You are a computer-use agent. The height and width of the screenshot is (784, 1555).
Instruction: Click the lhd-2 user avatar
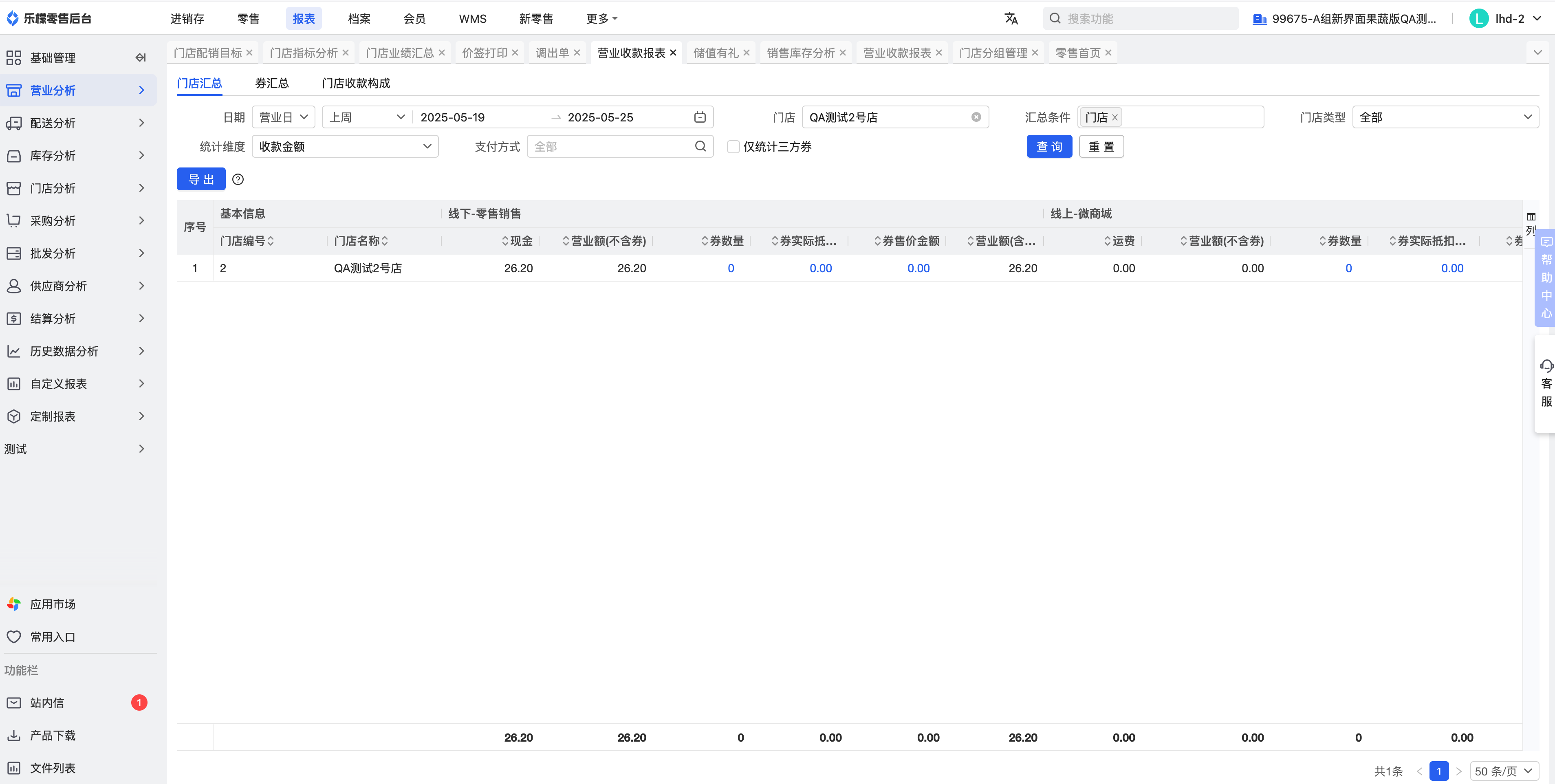1478,19
